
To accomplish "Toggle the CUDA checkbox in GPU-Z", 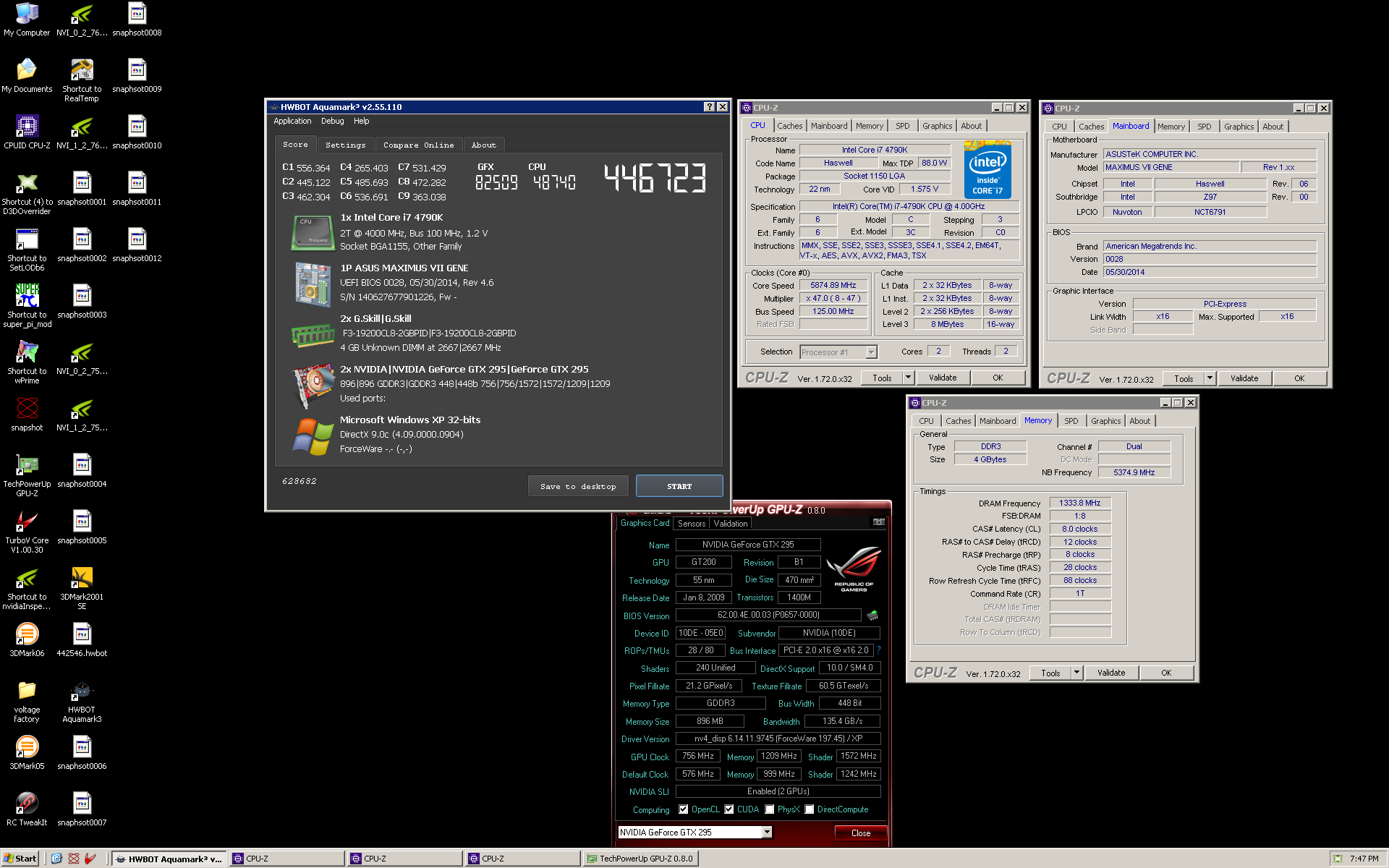I will (x=729, y=809).
